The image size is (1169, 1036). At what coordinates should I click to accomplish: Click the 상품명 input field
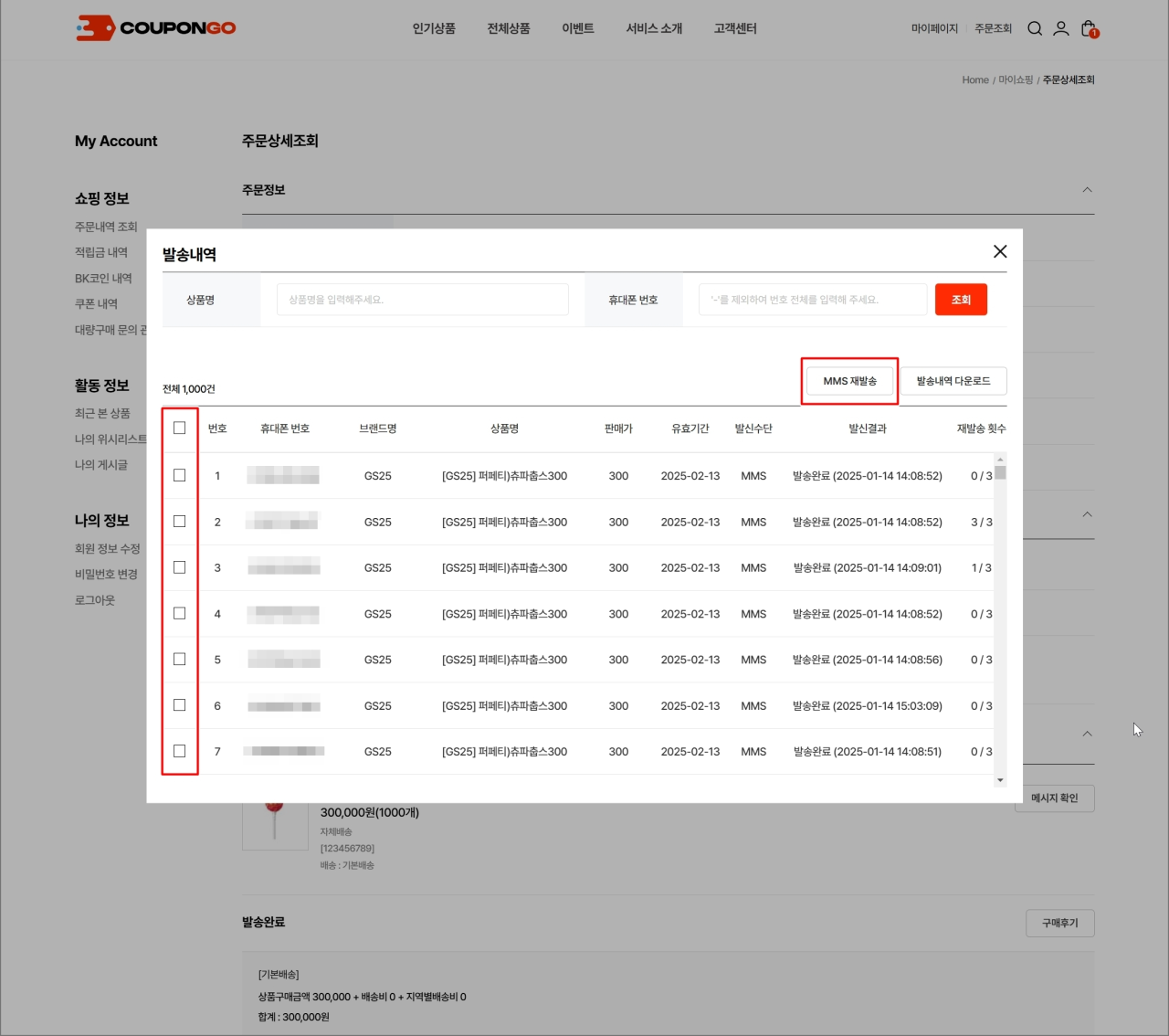422,300
